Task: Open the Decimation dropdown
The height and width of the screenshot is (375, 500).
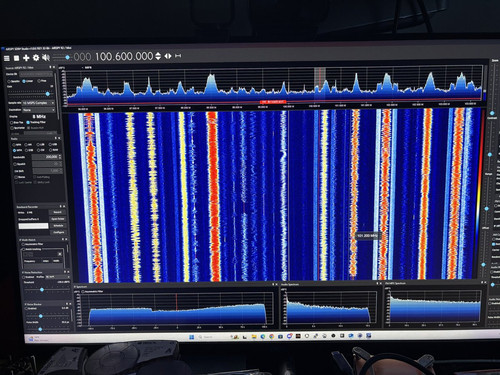Action: click(38, 110)
